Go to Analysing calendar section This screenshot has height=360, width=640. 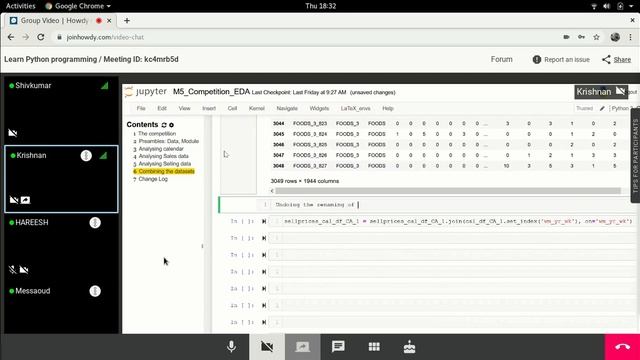[161, 149]
